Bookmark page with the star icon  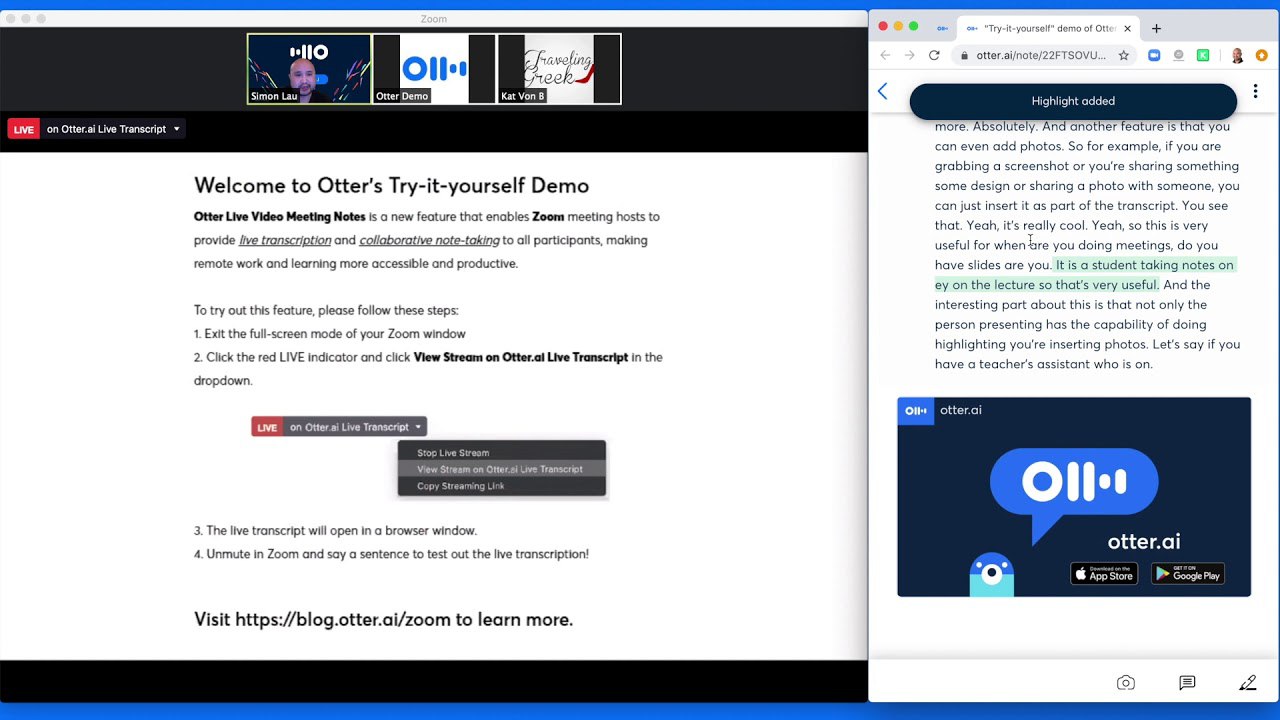pyautogui.click(x=1124, y=55)
